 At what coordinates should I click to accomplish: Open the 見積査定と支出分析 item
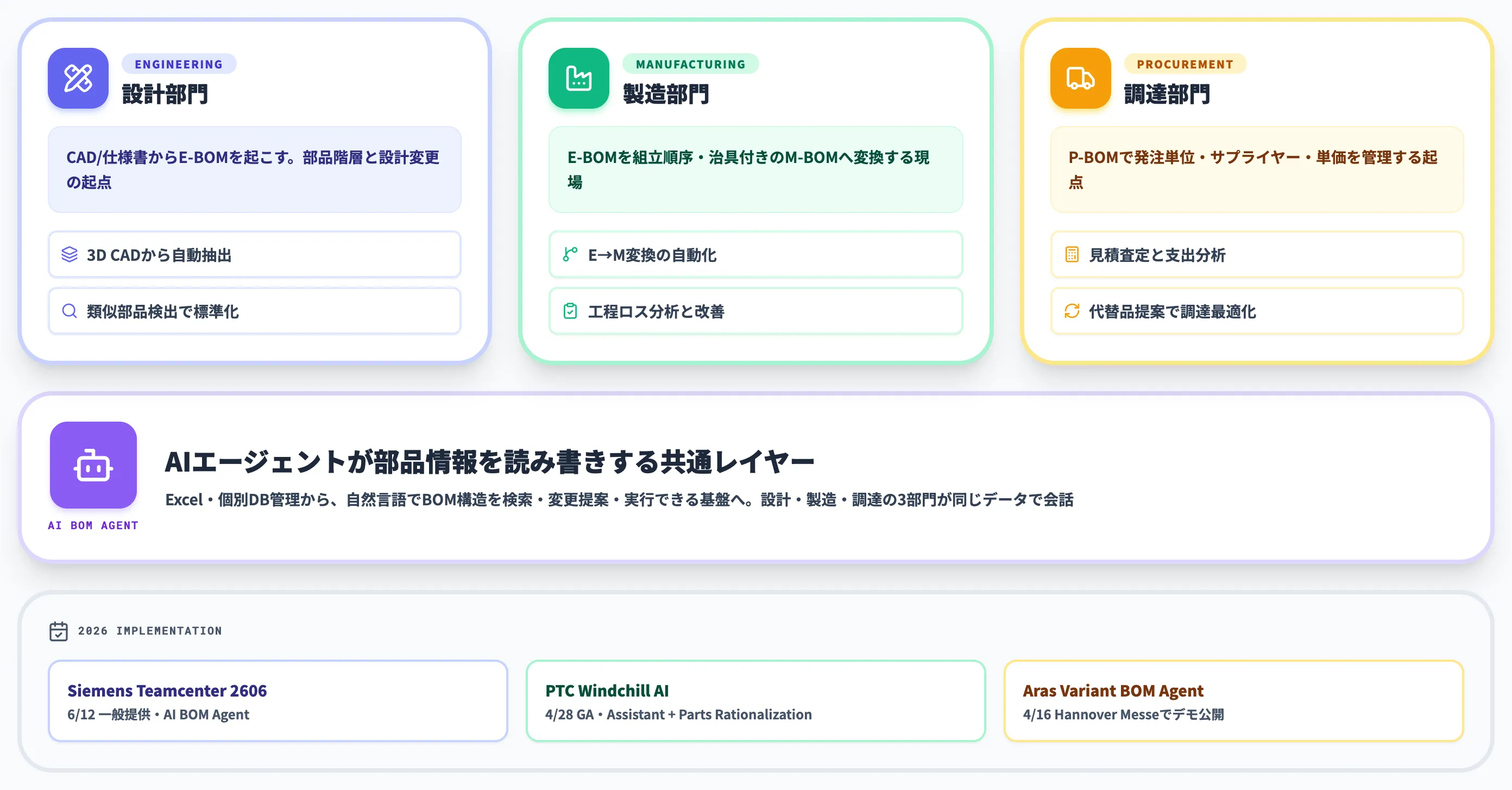pyautogui.click(x=1257, y=254)
